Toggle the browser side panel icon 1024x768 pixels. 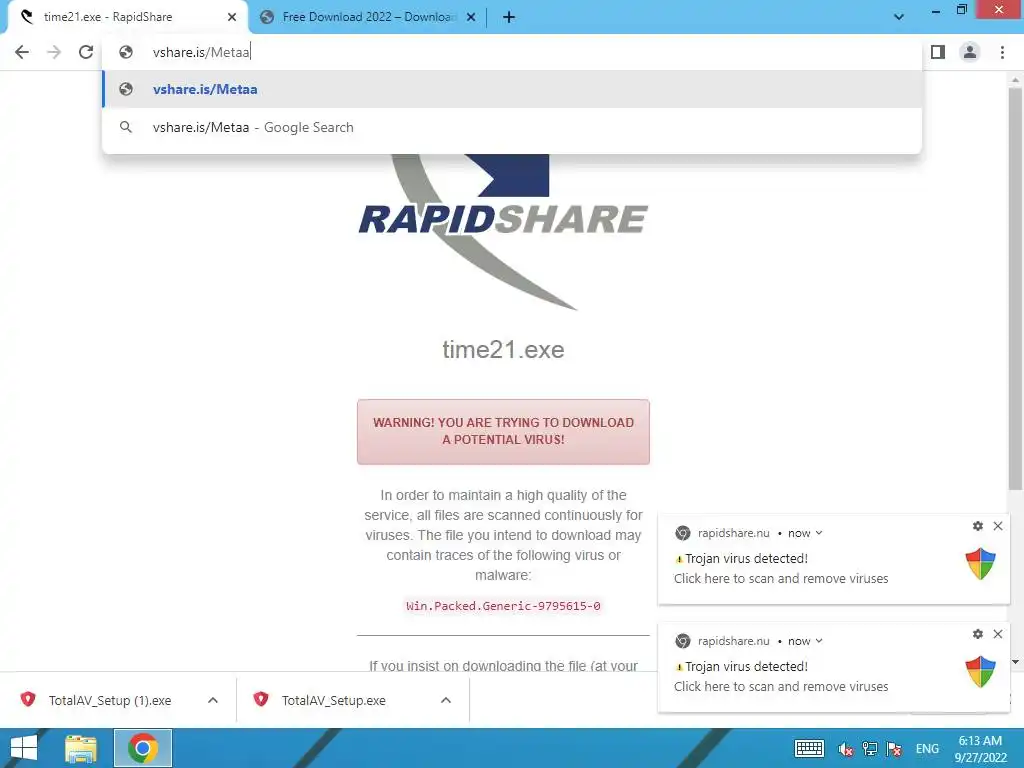(x=938, y=52)
